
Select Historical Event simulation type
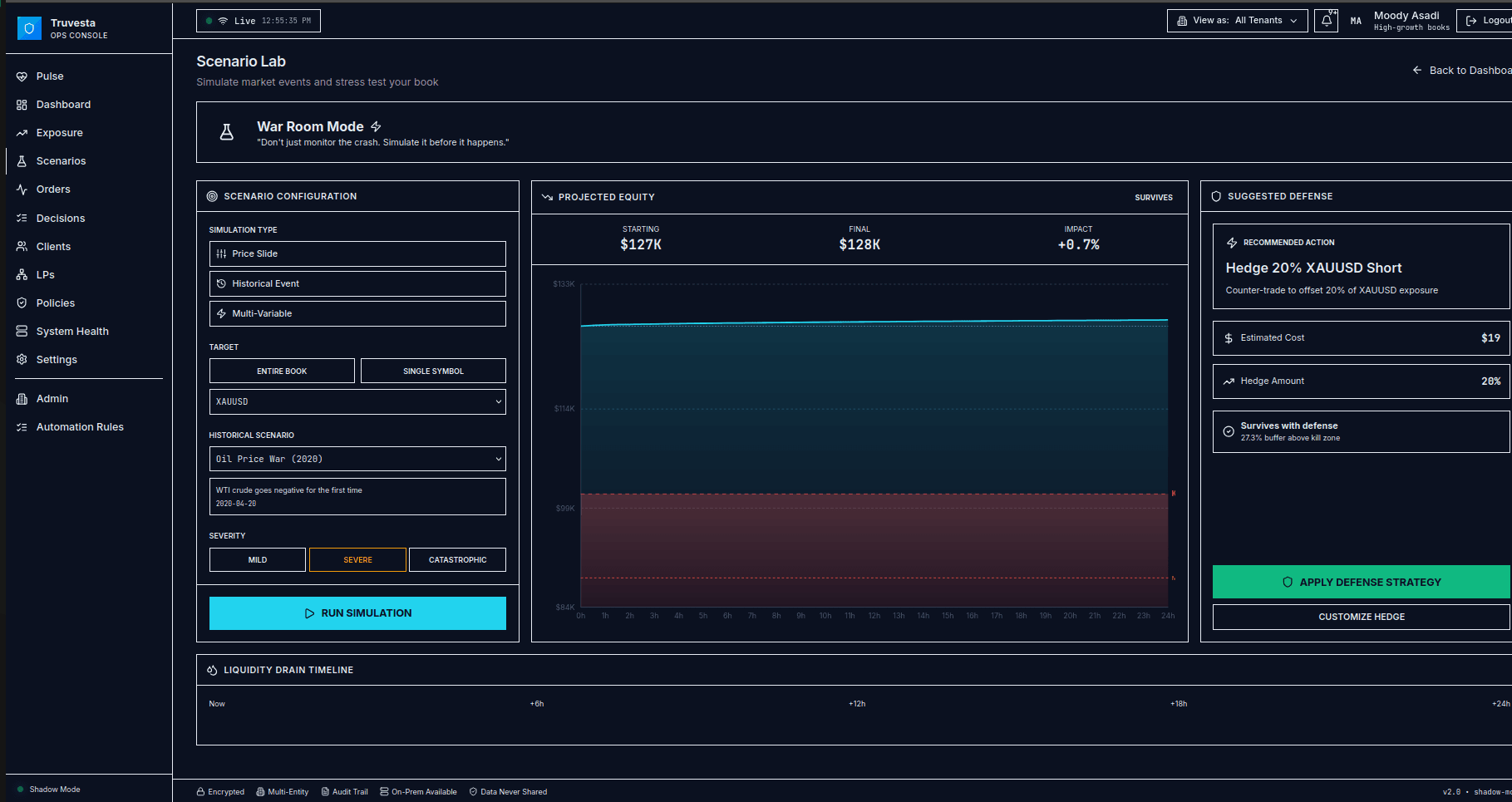(357, 283)
